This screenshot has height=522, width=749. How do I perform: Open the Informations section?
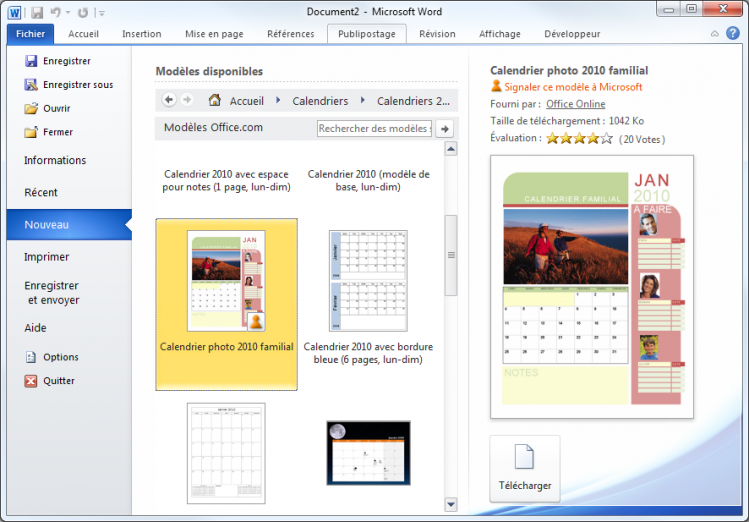pyautogui.click(x=55, y=160)
